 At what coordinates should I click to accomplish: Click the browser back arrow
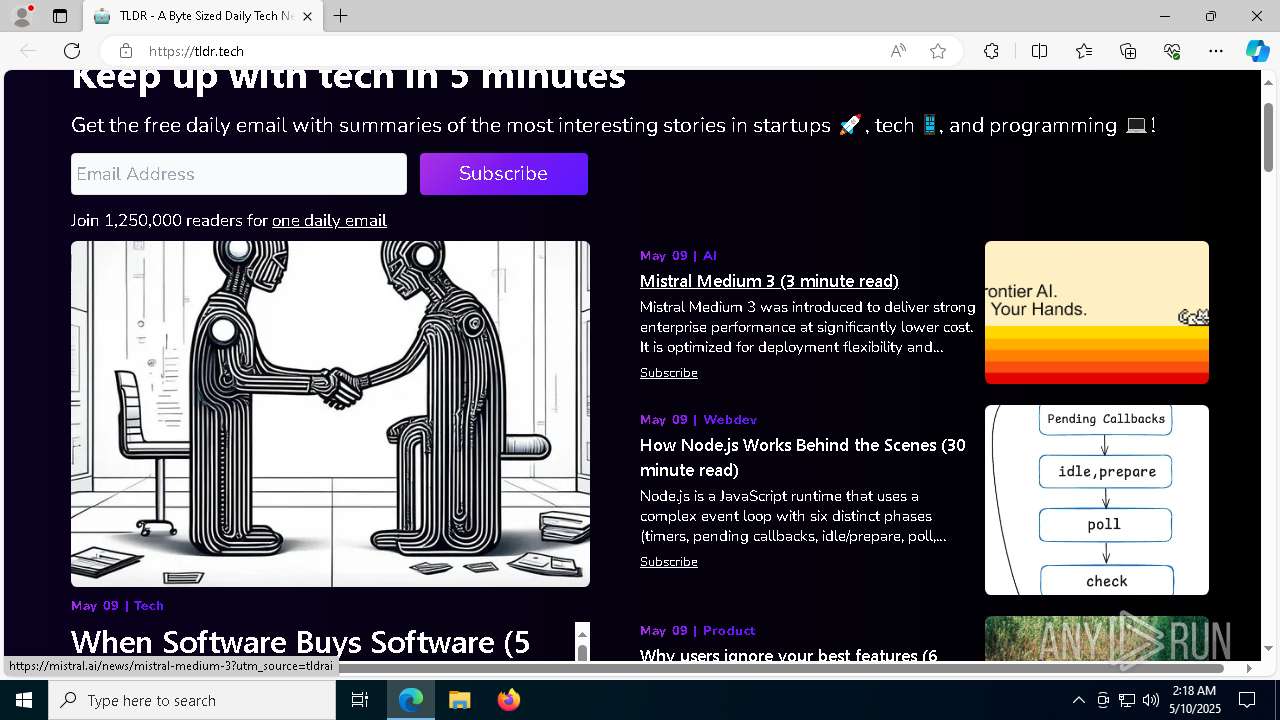28,51
